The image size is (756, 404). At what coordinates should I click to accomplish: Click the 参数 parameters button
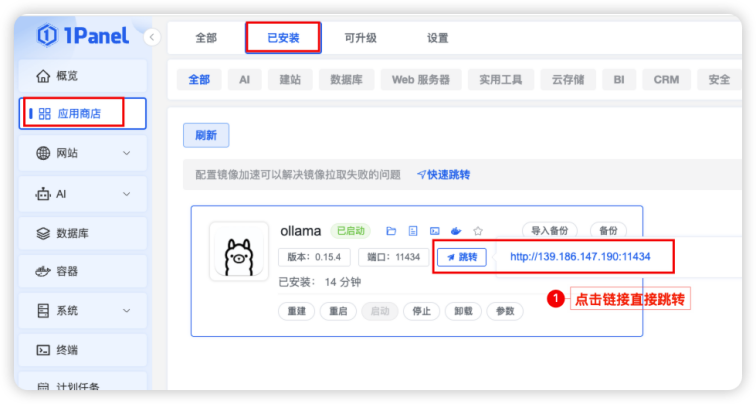click(x=505, y=311)
